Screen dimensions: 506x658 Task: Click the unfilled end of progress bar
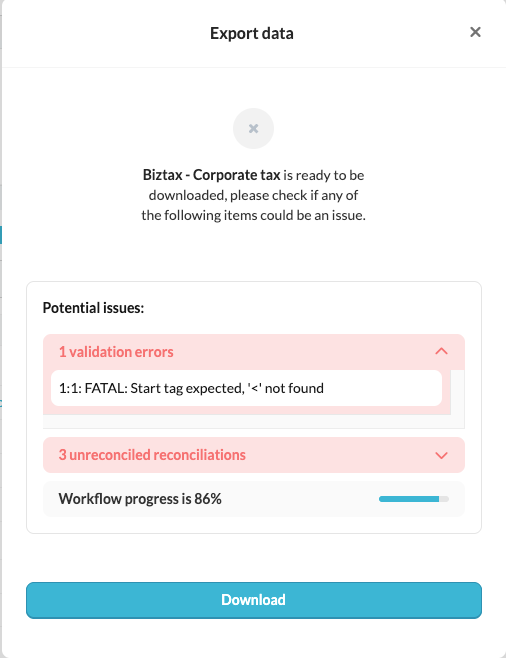coord(444,499)
